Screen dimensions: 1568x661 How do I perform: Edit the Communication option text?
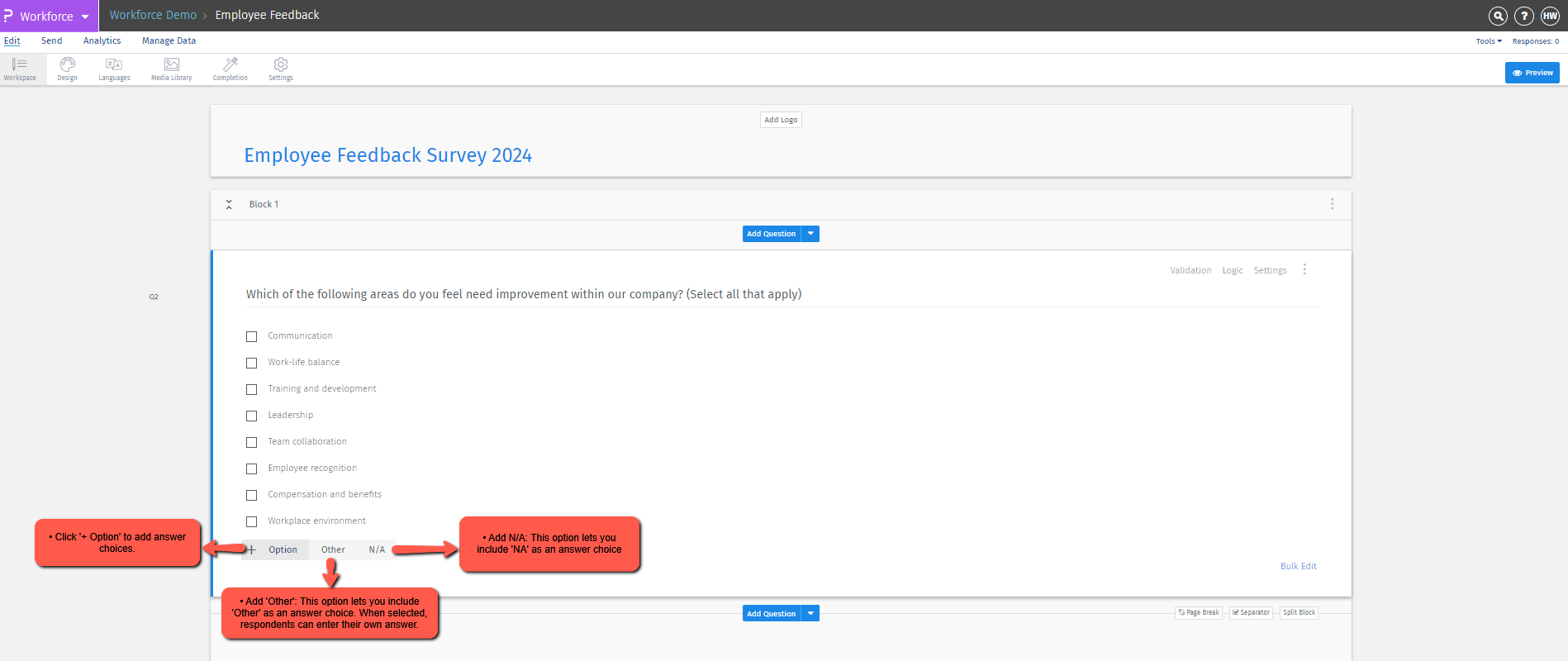tap(300, 336)
